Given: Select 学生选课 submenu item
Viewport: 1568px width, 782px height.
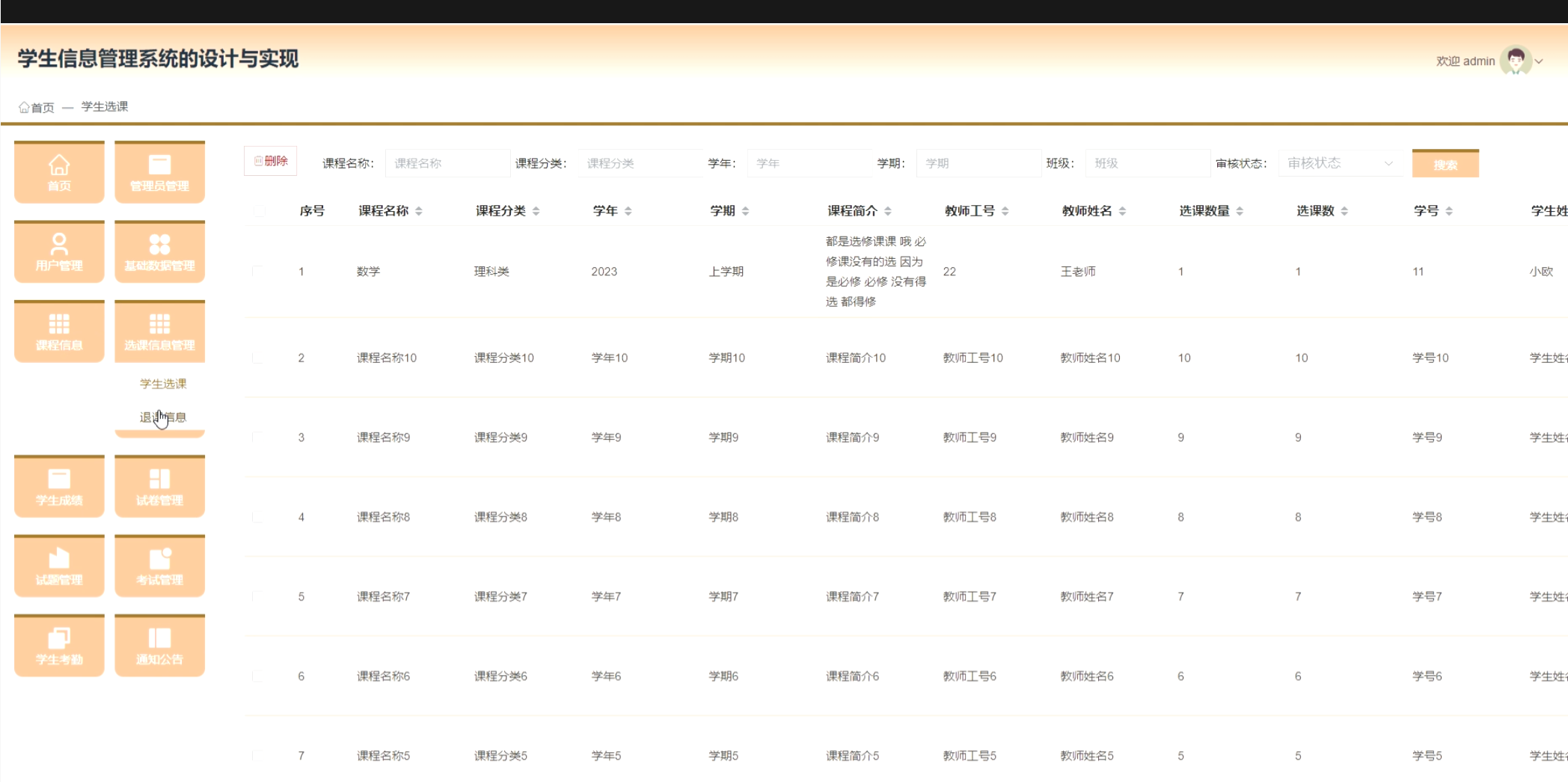Looking at the screenshot, I should 163,384.
